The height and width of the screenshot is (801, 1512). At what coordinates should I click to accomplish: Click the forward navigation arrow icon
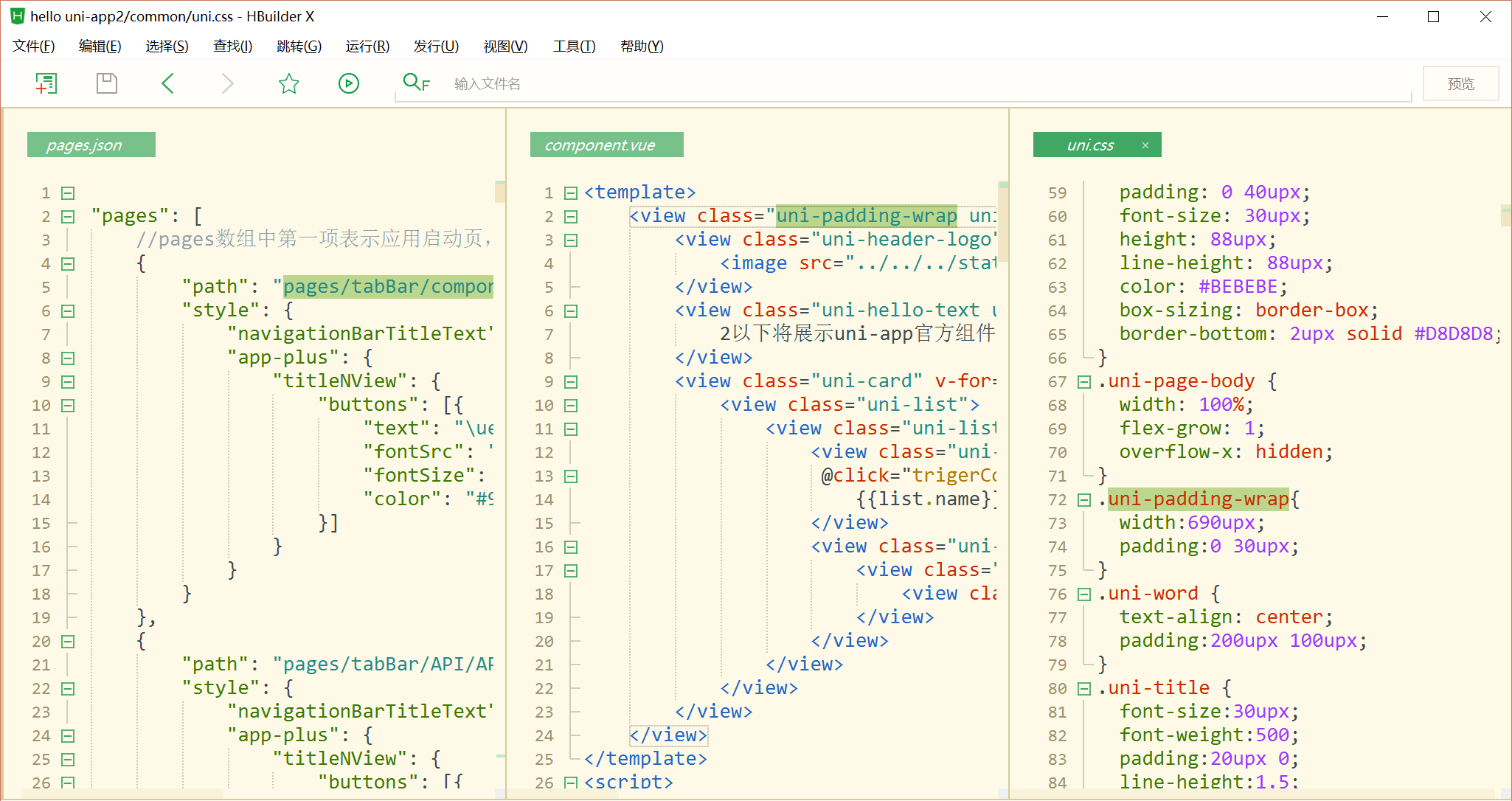[x=227, y=83]
